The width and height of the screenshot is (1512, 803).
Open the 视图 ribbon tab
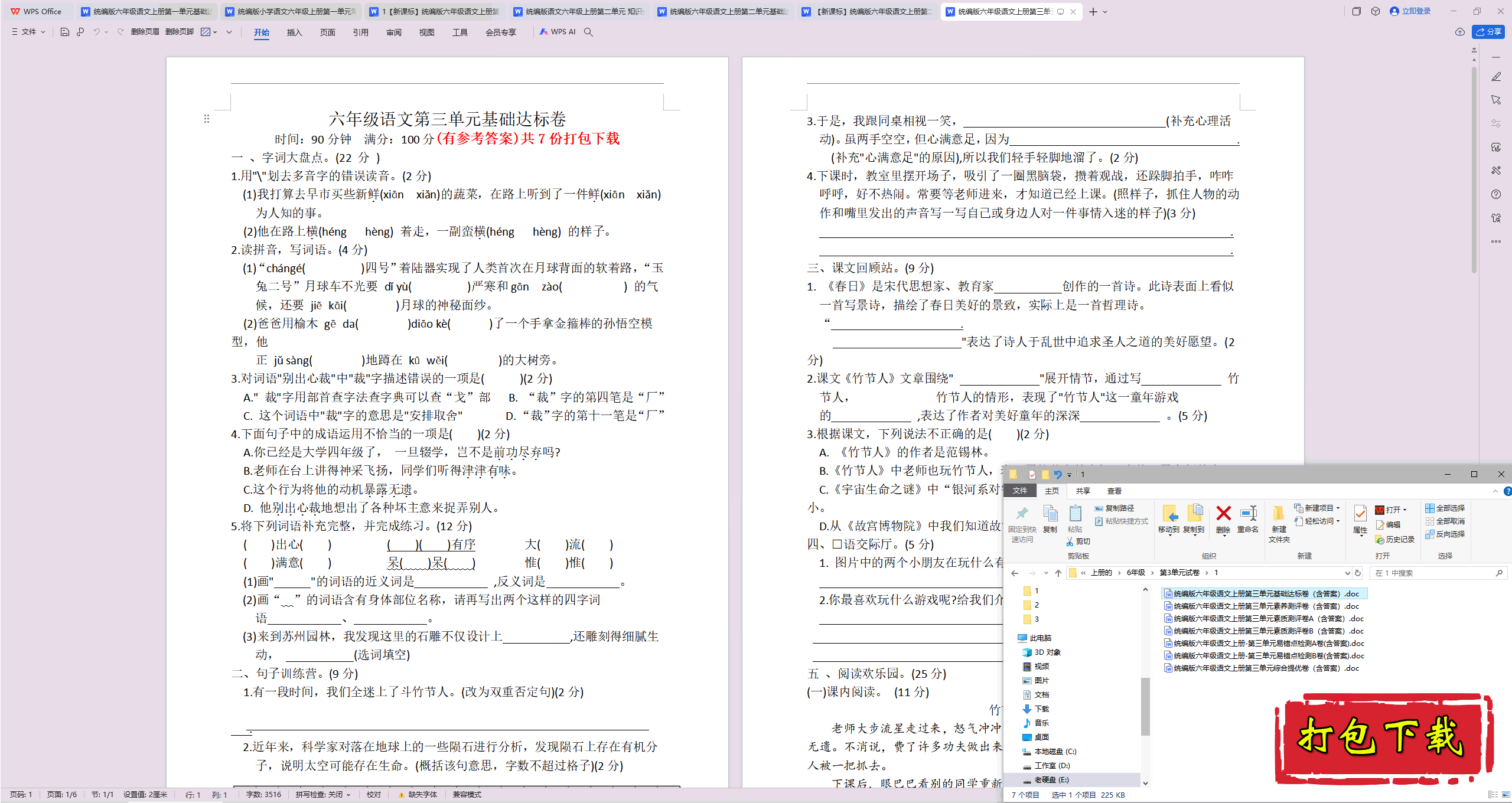coord(426,32)
